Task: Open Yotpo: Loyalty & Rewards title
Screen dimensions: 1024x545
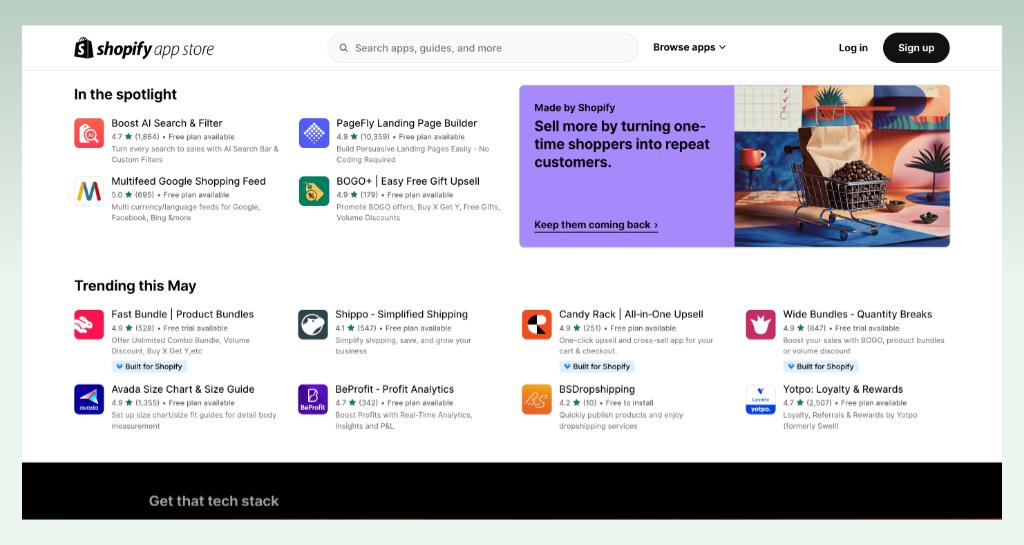Action: pyautogui.click(x=843, y=389)
